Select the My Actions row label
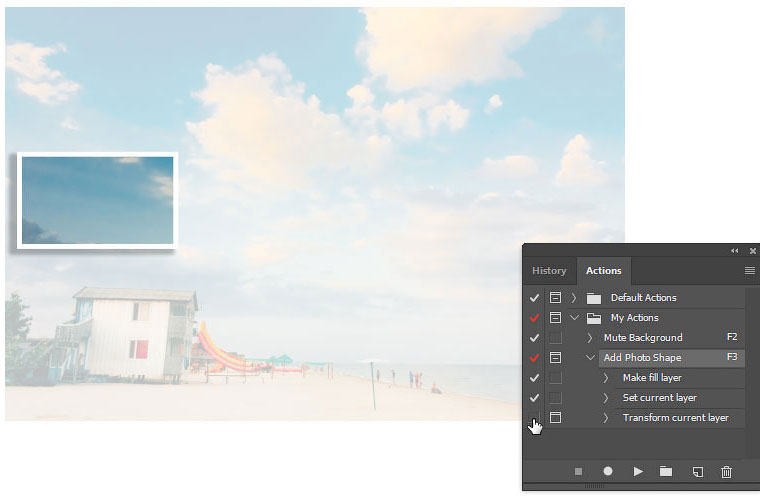Viewport: 760px width, 500px height. (634, 318)
